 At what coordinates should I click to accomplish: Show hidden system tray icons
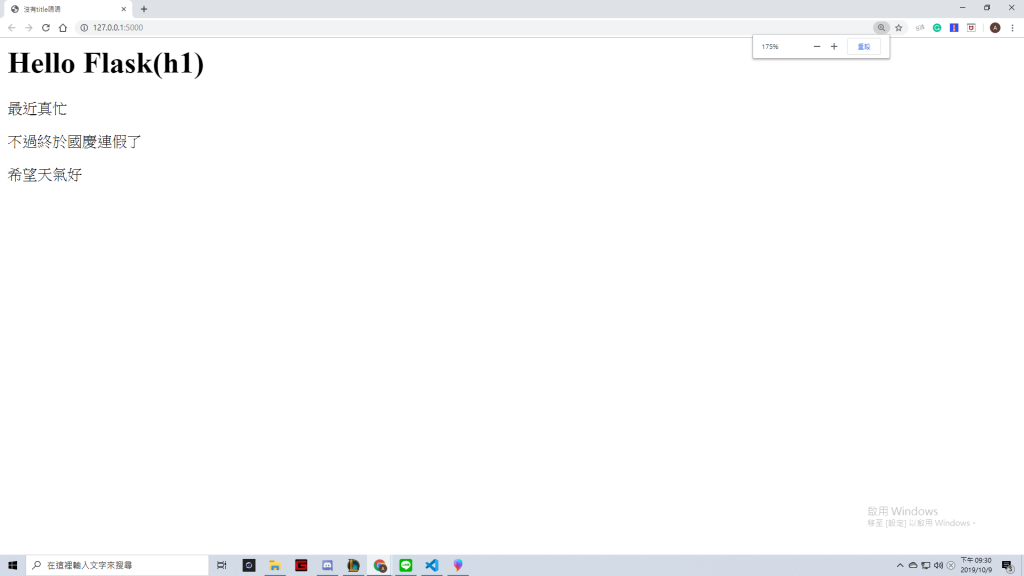pyautogui.click(x=900, y=566)
